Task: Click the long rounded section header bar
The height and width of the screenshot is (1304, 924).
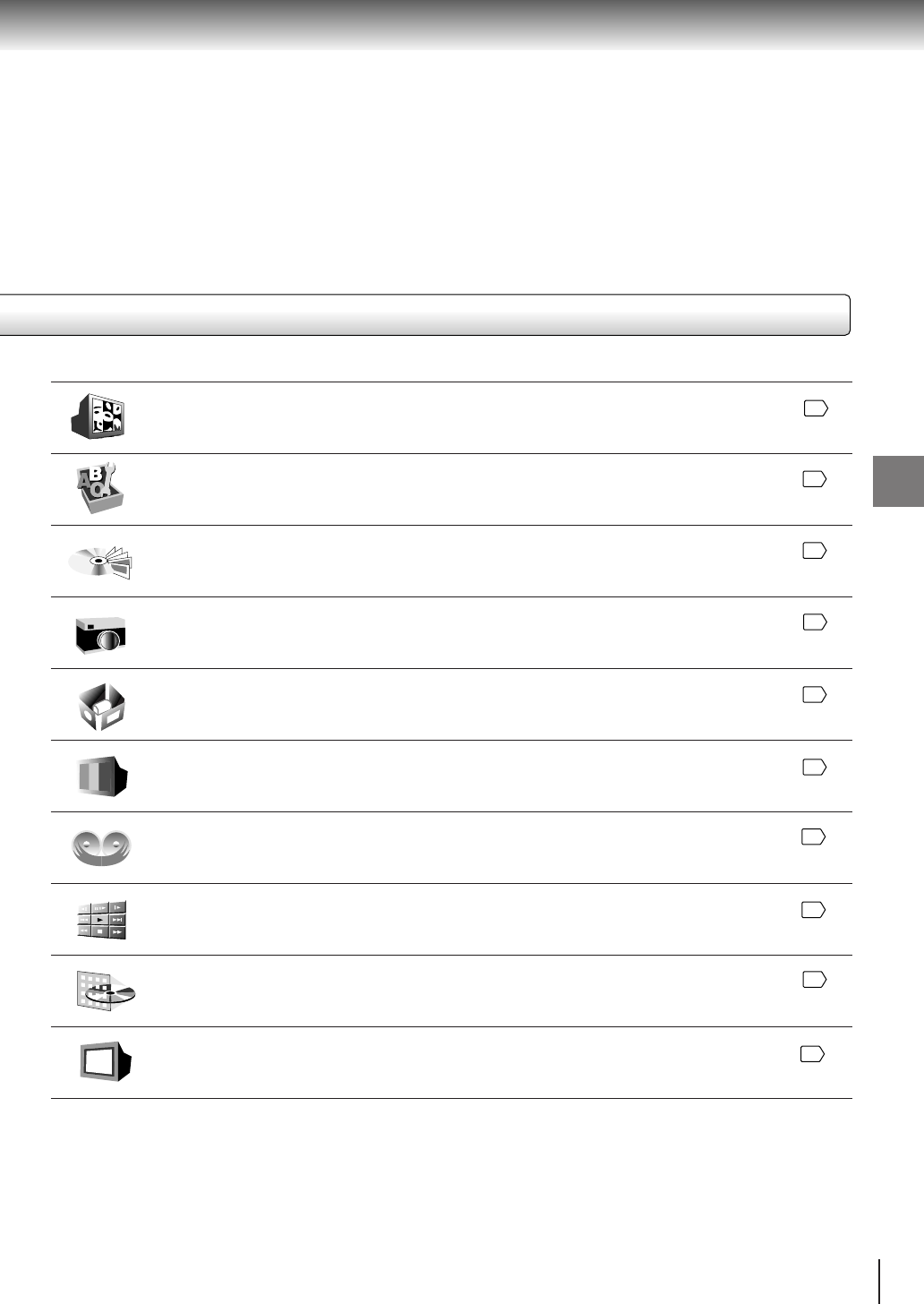Action: click(424, 314)
